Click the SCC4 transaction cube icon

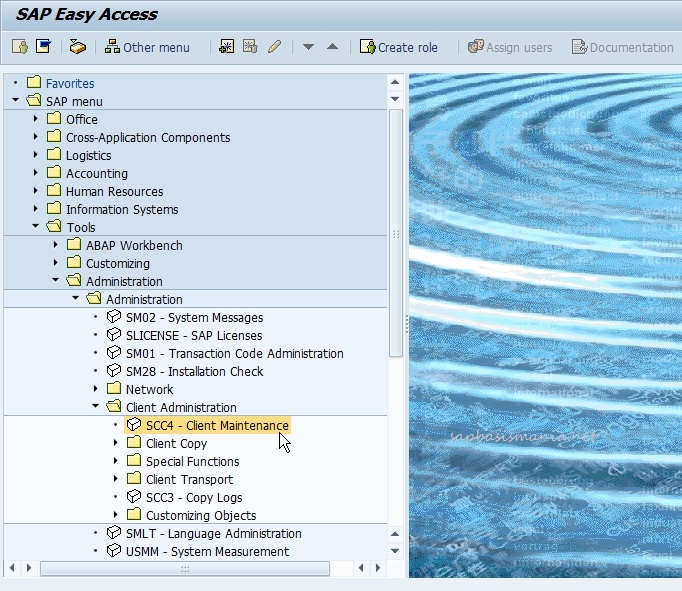(134, 424)
